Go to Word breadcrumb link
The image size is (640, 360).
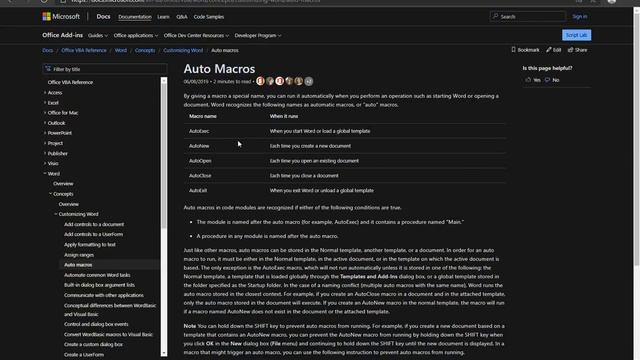120,50
